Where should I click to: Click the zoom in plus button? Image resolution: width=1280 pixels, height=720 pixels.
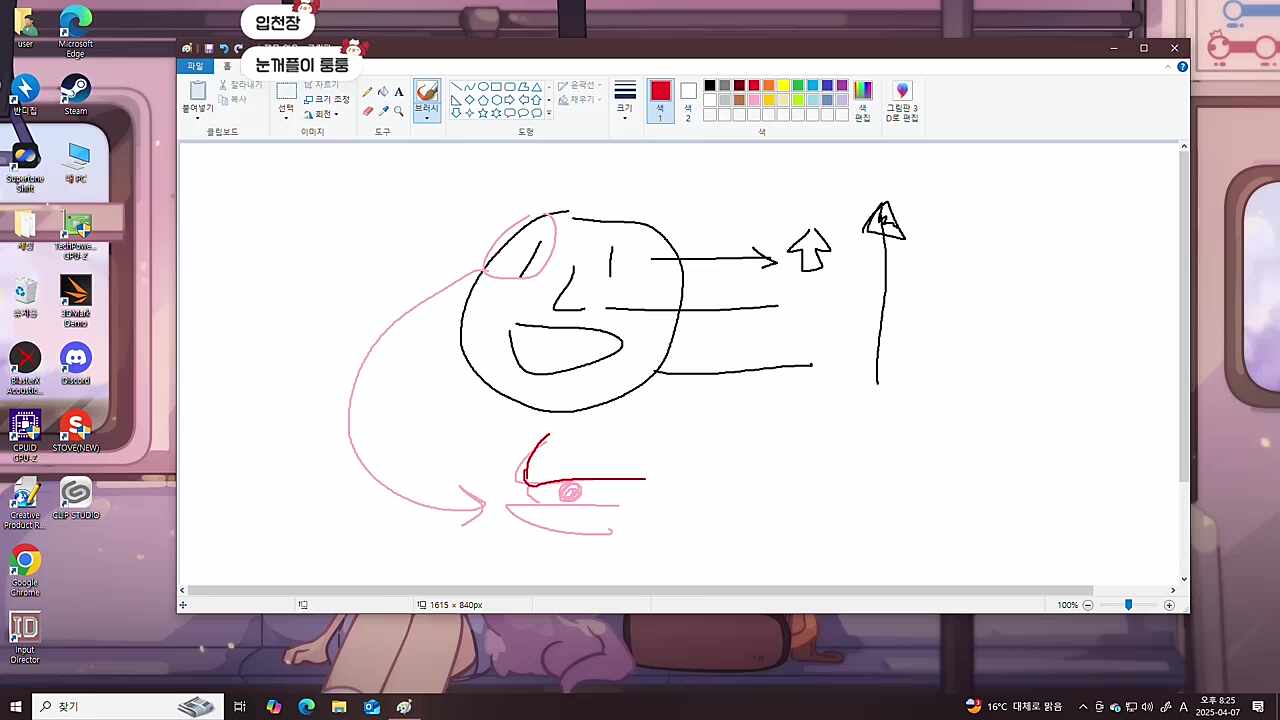pyautogui.click(x=1169, y=605)
